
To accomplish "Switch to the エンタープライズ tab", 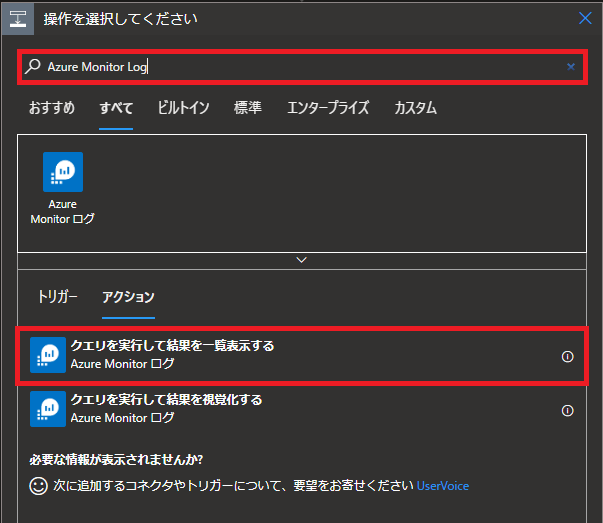I will pyautogui.click(x=328, y=108).
